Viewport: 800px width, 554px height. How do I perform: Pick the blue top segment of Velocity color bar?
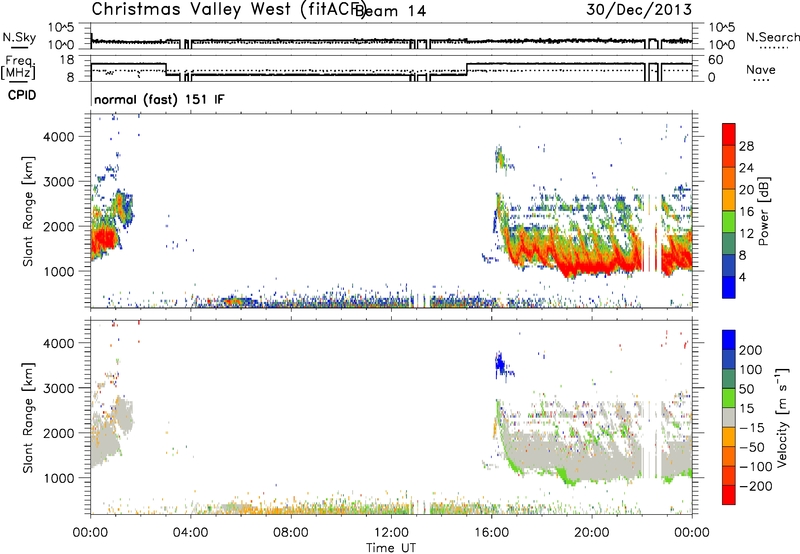point(729,340)
